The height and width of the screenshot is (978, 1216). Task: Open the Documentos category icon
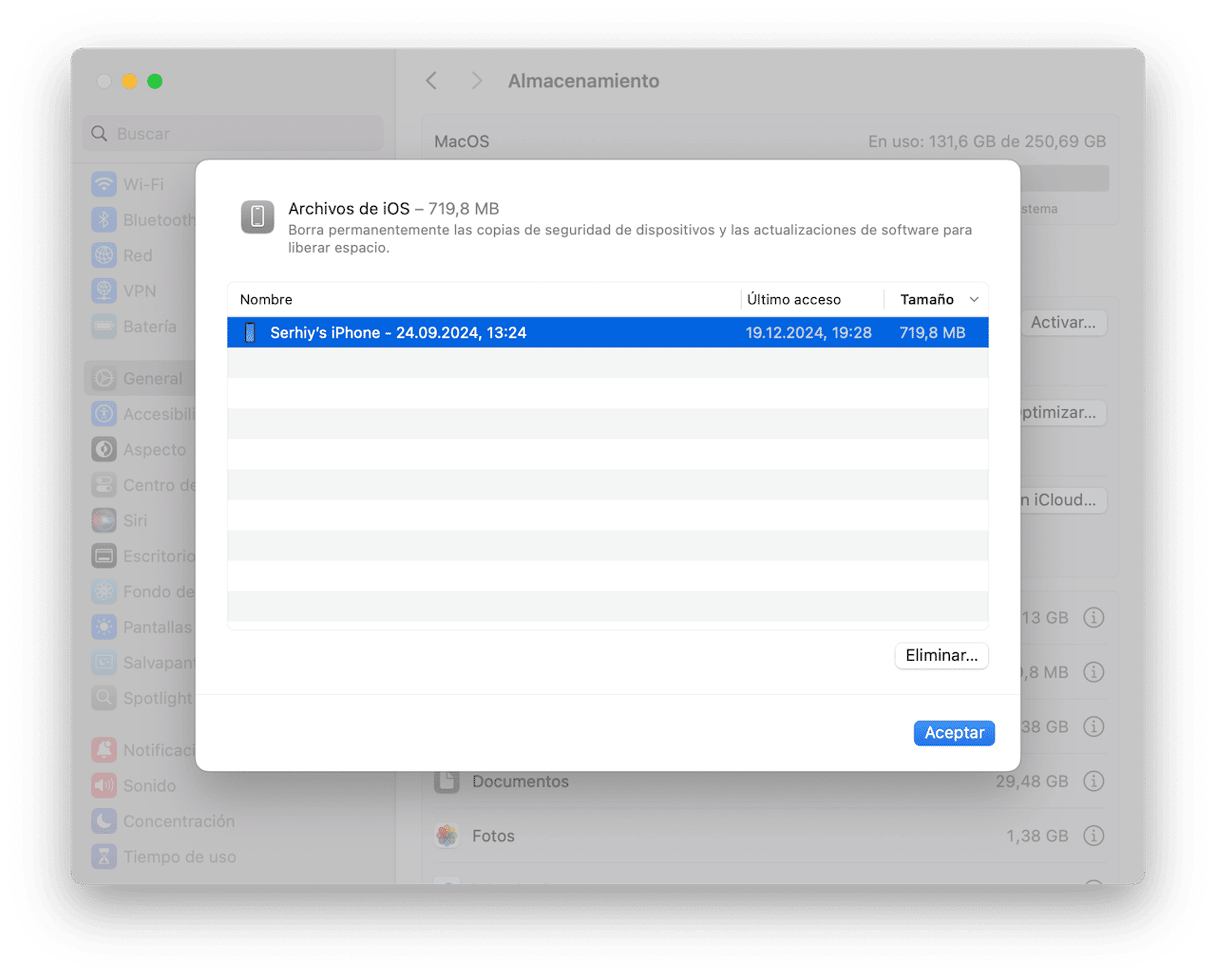pos(447,781)
